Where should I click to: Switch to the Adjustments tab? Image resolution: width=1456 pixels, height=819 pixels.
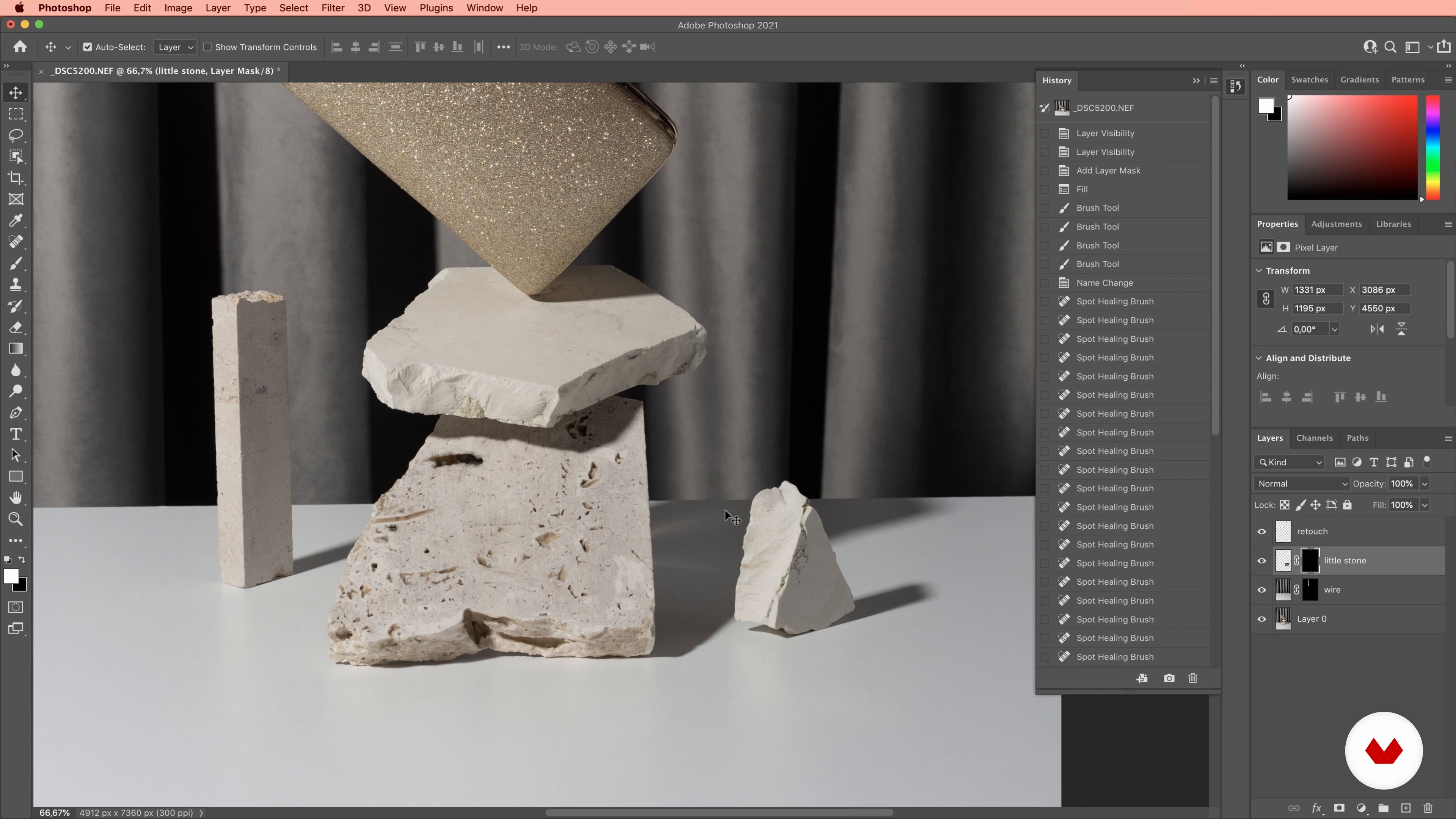(x=1336, y=224)
